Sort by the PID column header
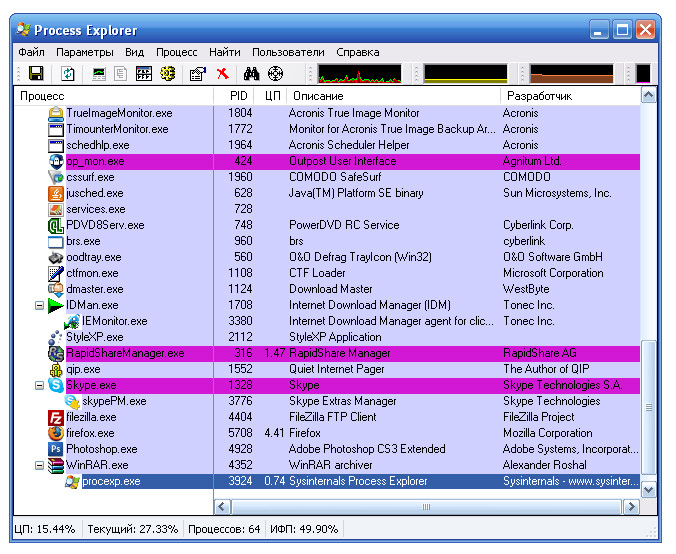This screenshot has height=554, width=676. point(234,96)
